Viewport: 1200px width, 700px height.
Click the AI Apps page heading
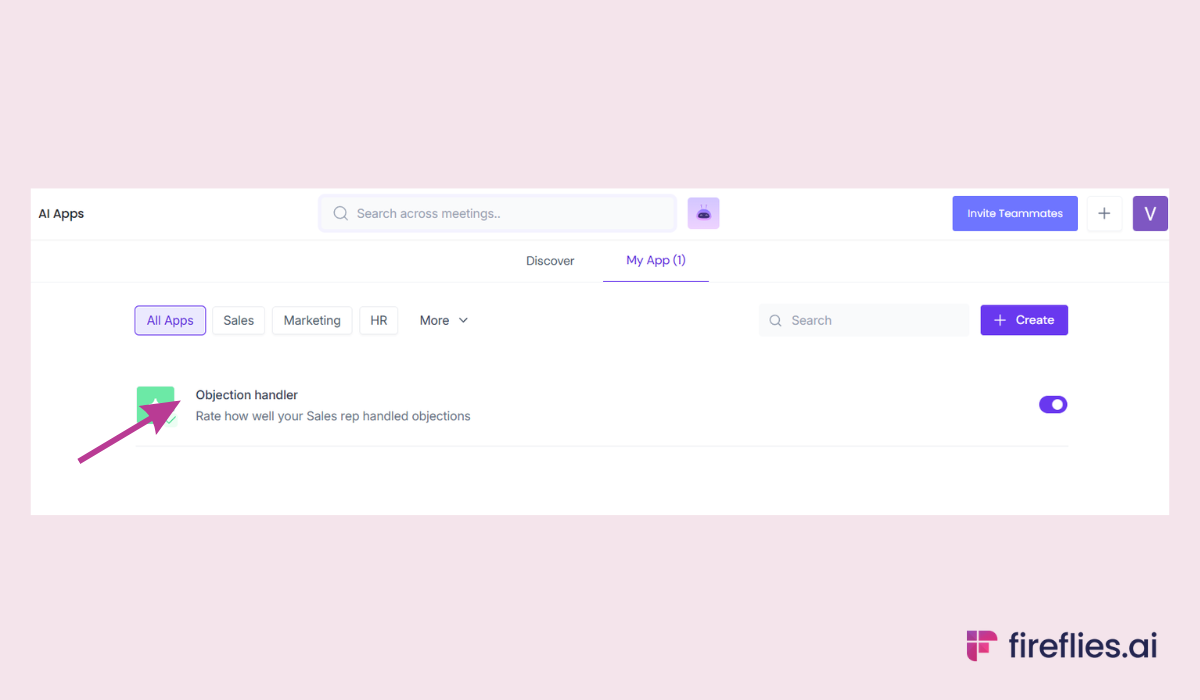tap(61, 214)
